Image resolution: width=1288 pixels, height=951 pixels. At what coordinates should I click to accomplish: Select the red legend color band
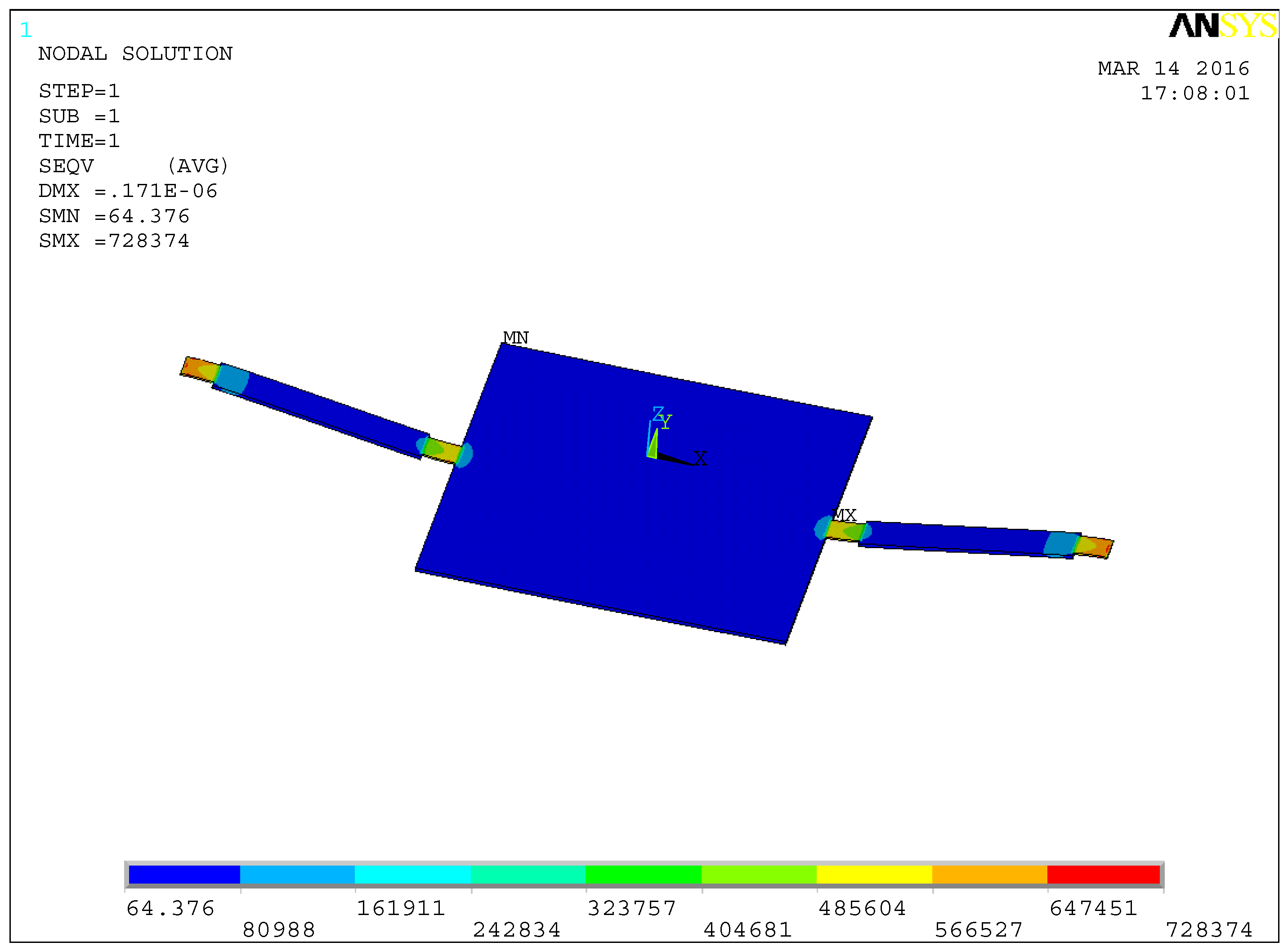point(1103,875)
